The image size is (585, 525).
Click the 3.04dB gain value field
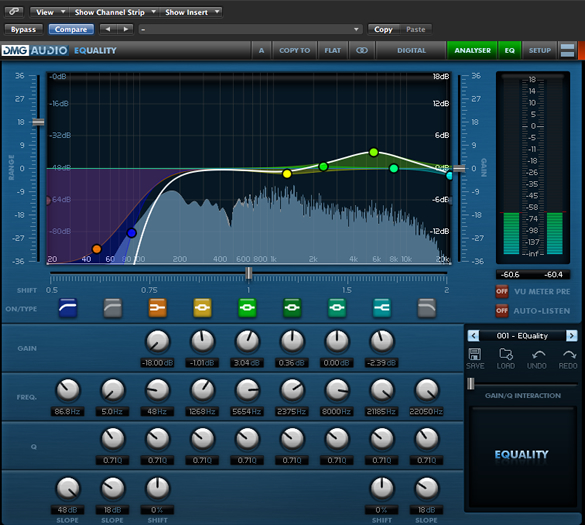click(247, 363)
